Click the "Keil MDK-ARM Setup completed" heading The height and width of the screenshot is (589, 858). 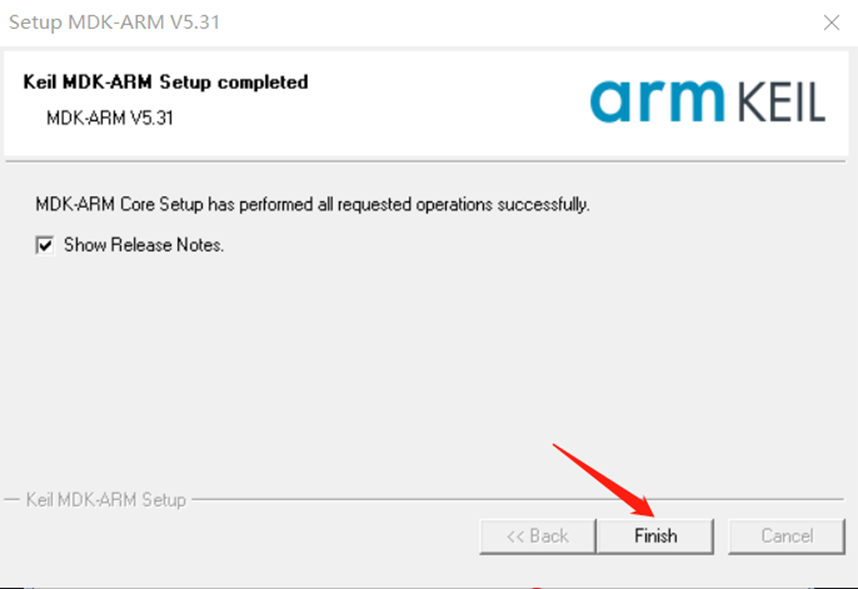[x=165, y=82]
